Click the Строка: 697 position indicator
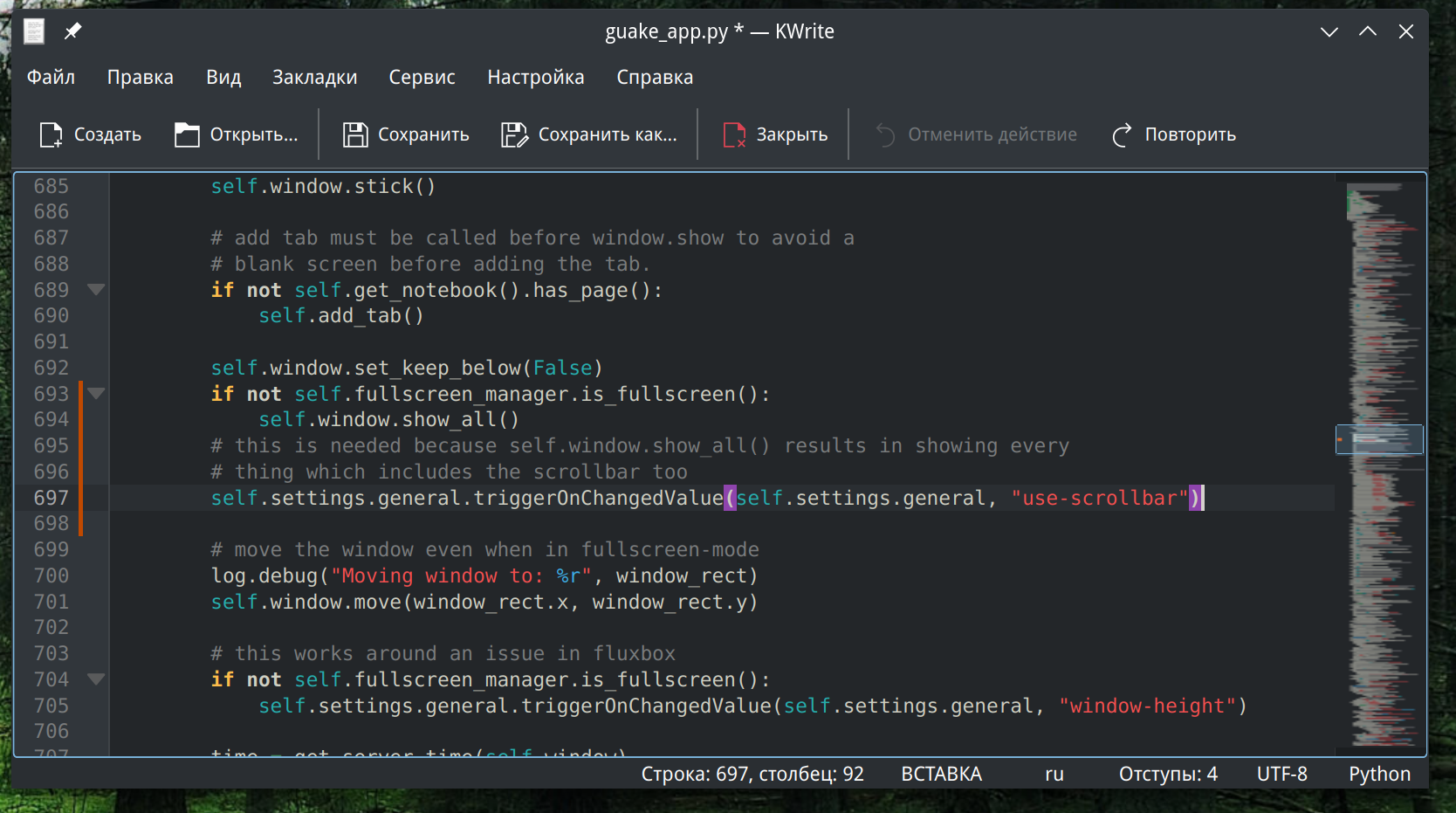Screen dimensions: 1456x813 coord(752,774)
